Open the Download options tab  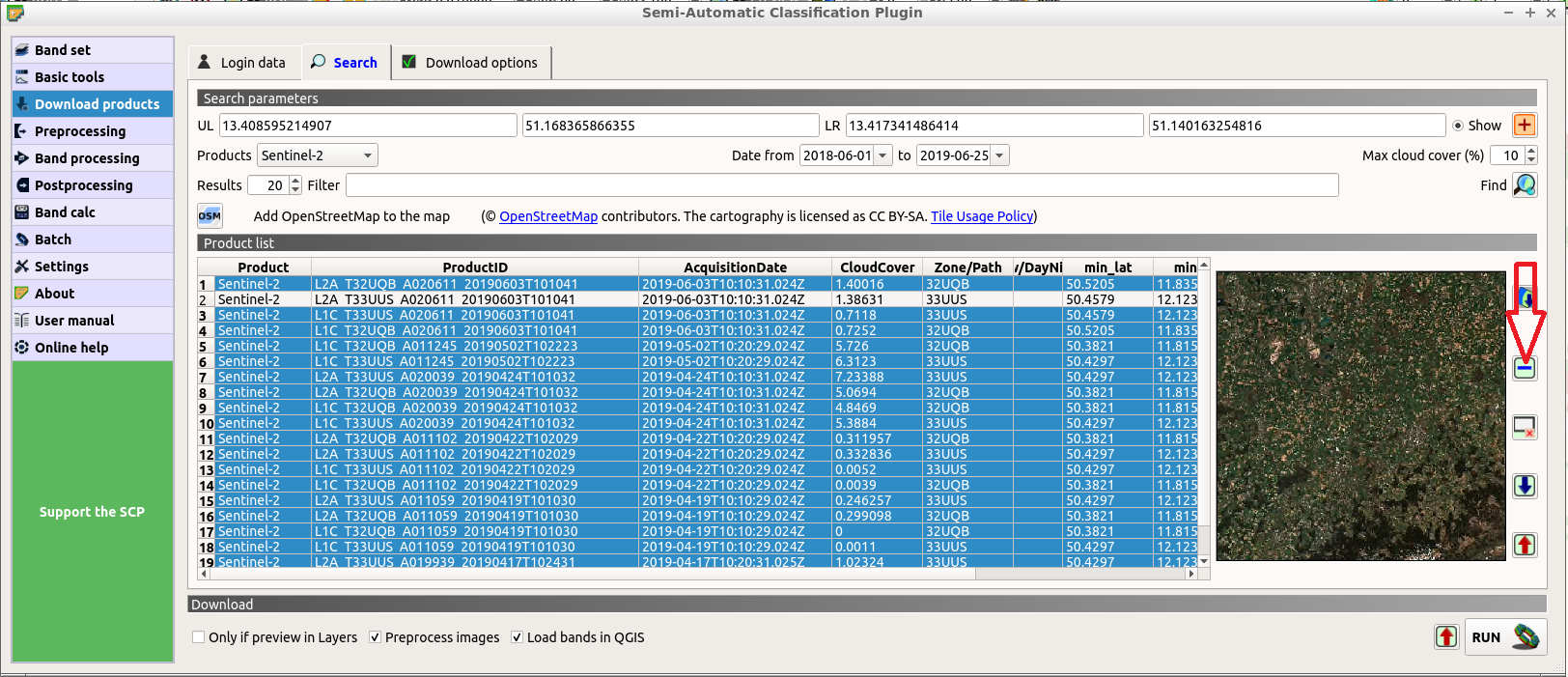pos(471,63)
